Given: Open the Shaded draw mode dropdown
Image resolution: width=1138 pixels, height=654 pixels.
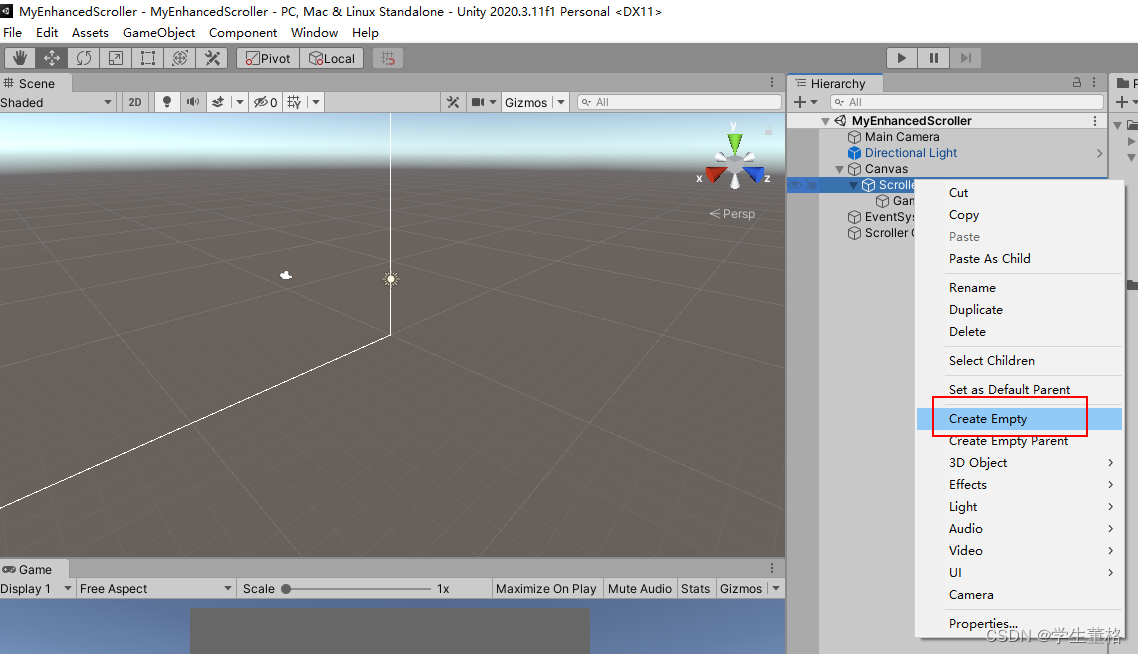Looking at the screenshot, I should [x=57, y=101].
